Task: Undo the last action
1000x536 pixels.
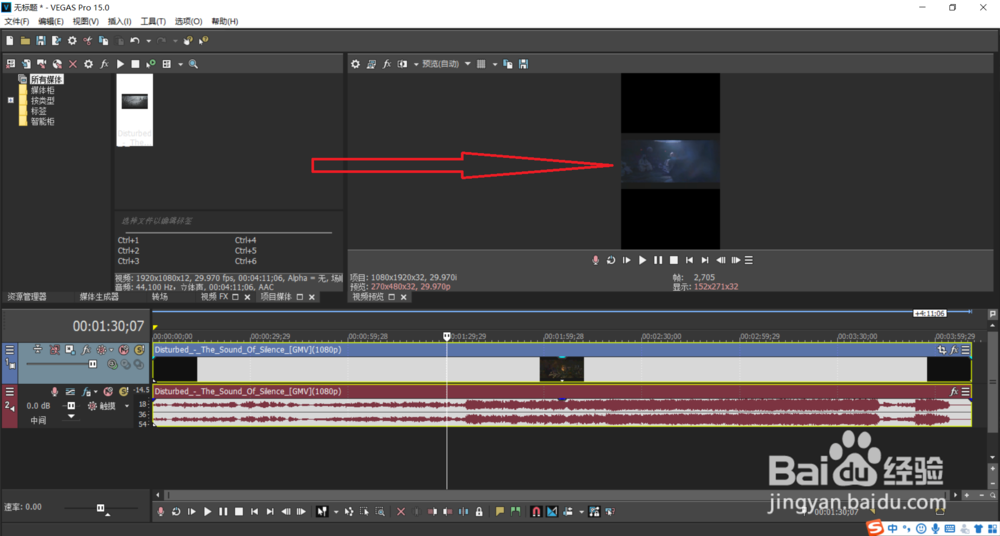Action: [x=135, y=40]
